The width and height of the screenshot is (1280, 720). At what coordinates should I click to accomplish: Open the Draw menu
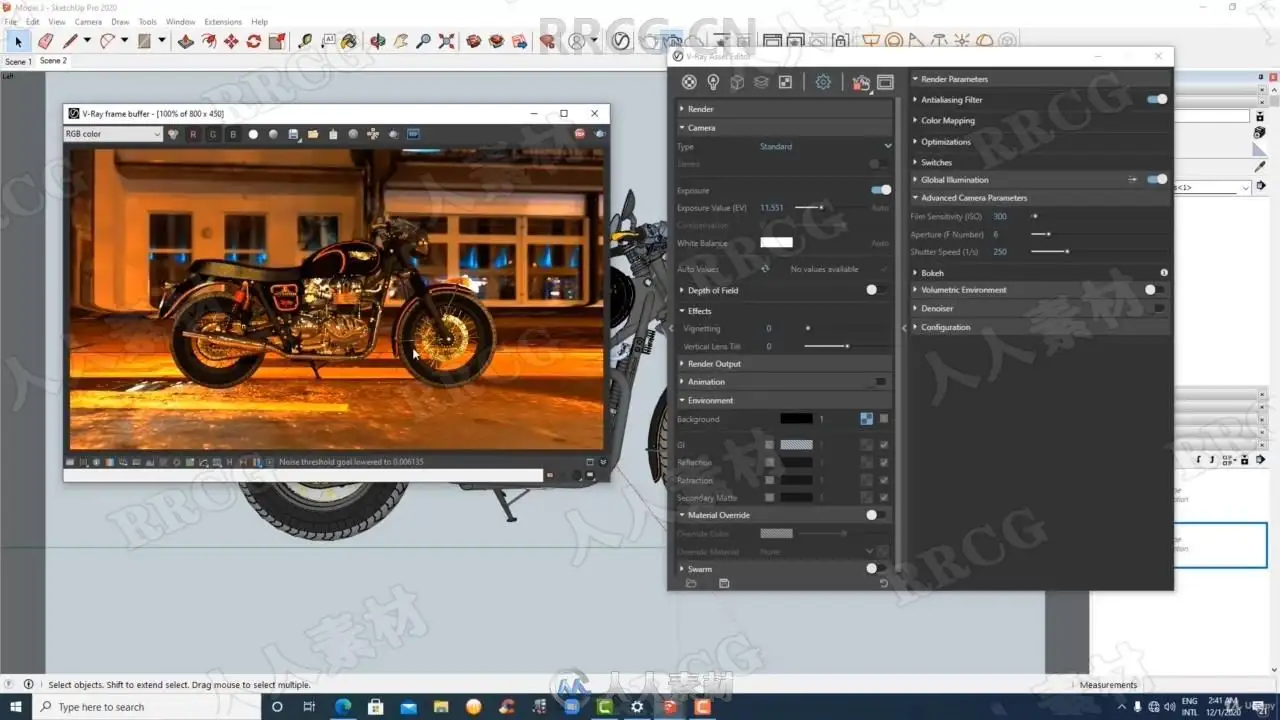[x=120, y=21]
